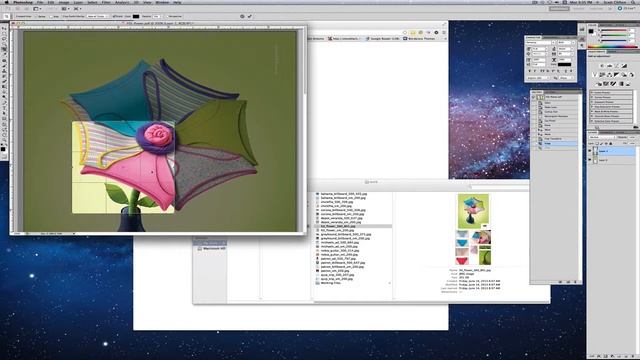640x360 pixels.
Task: Open the Filter menu
Action: pos(106,2)
